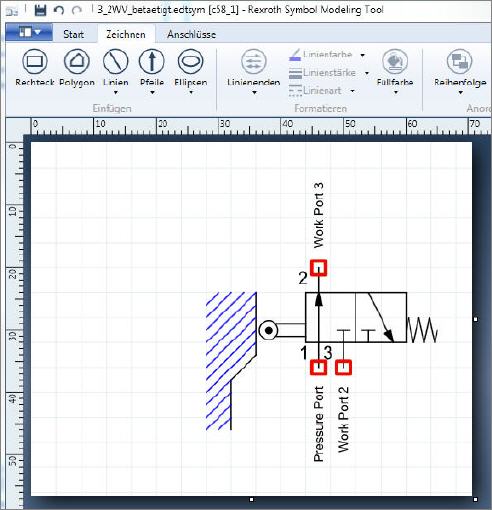Undo the last action
Image resolution: width=492 pixels, height=510 pixels.
coord(59,10)
